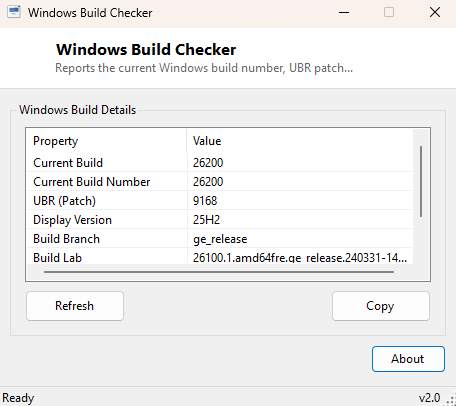Click the Windows Build Checker title bar icon
The image size is (456, 406).
[x=14, y=12]
